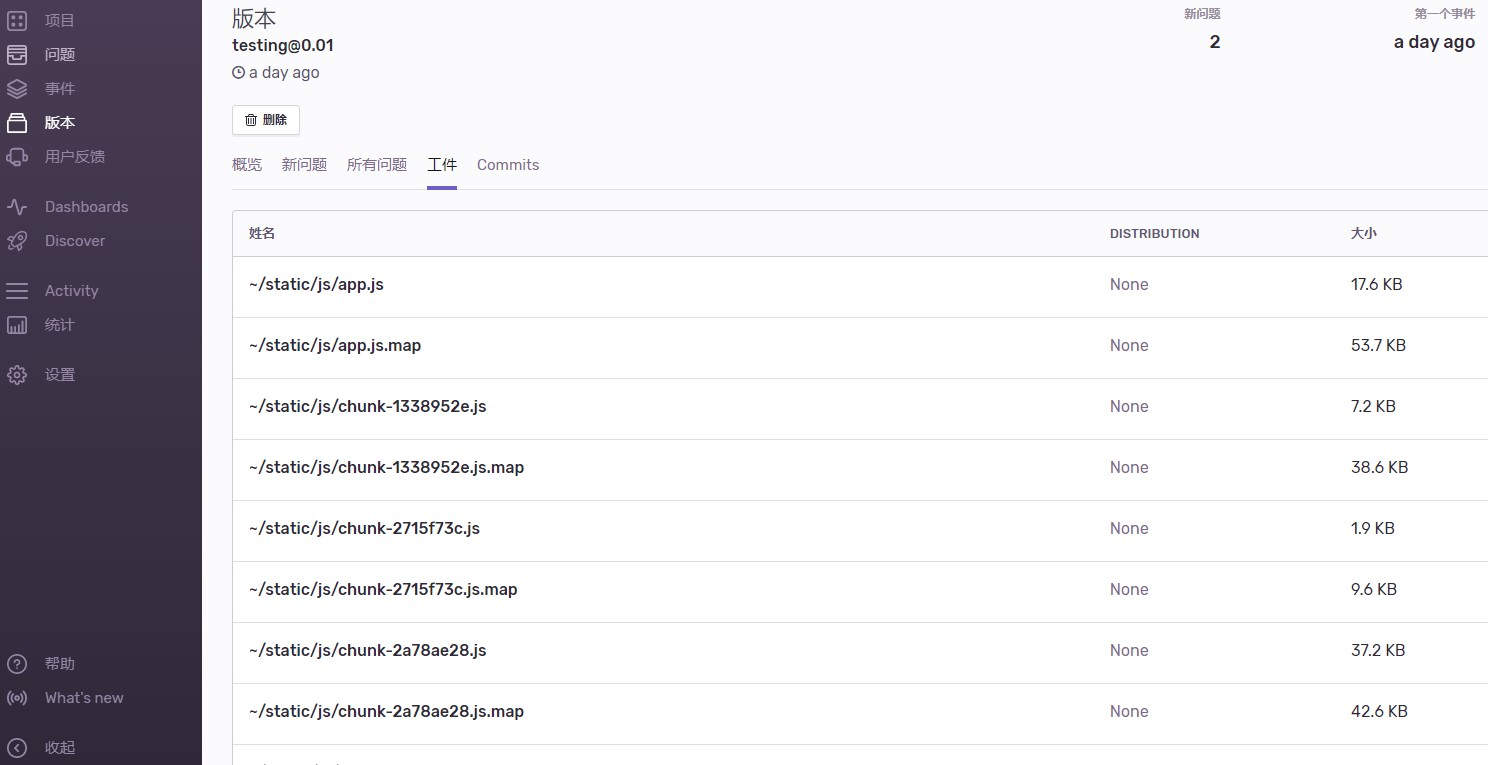
Task: Click the 姓名 column header
Action: coord(262,233)
